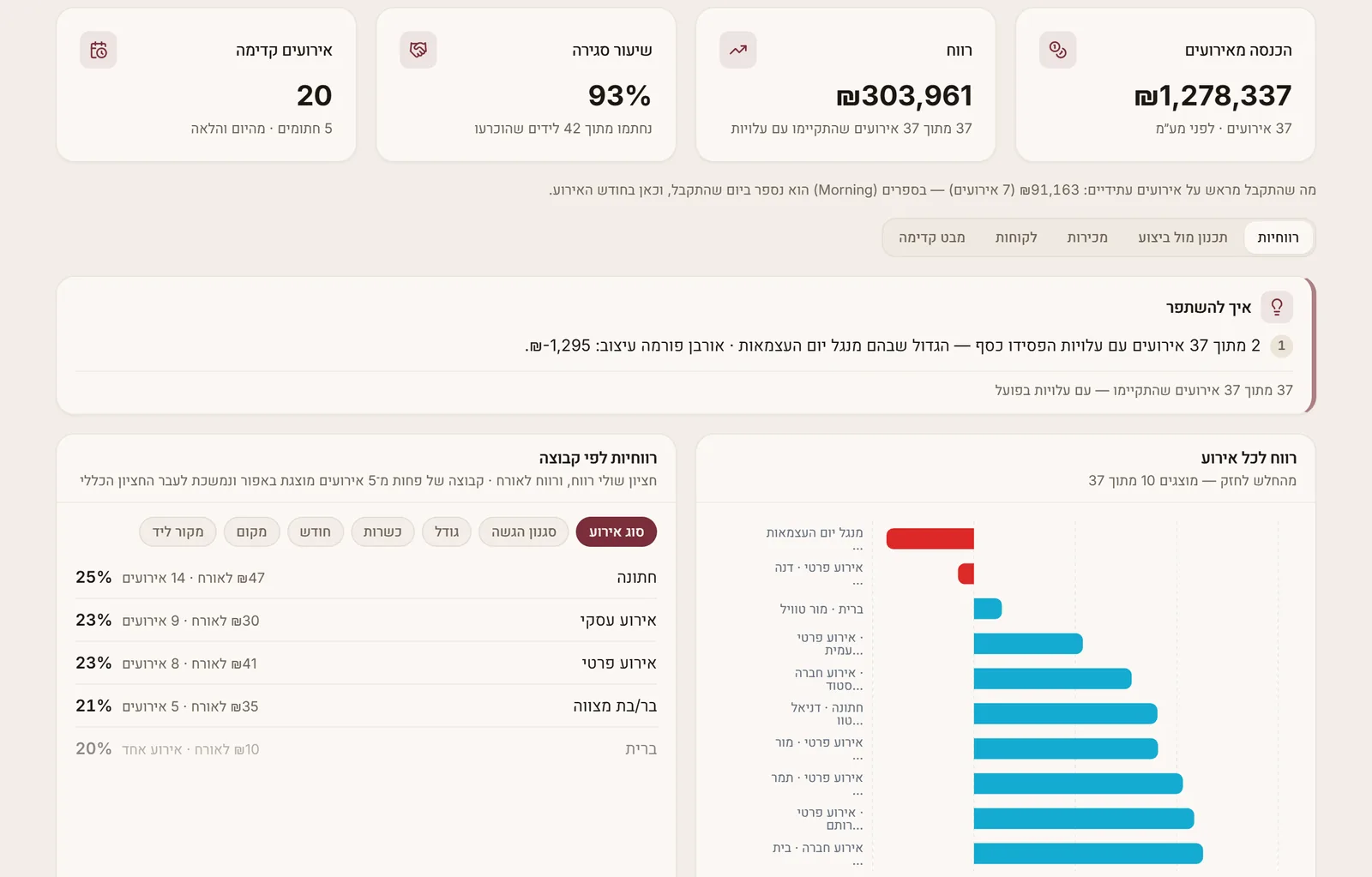Click the upcoming events count 20
The width and height of the screenshot is (1372, 877).
(x=315, y=95)
